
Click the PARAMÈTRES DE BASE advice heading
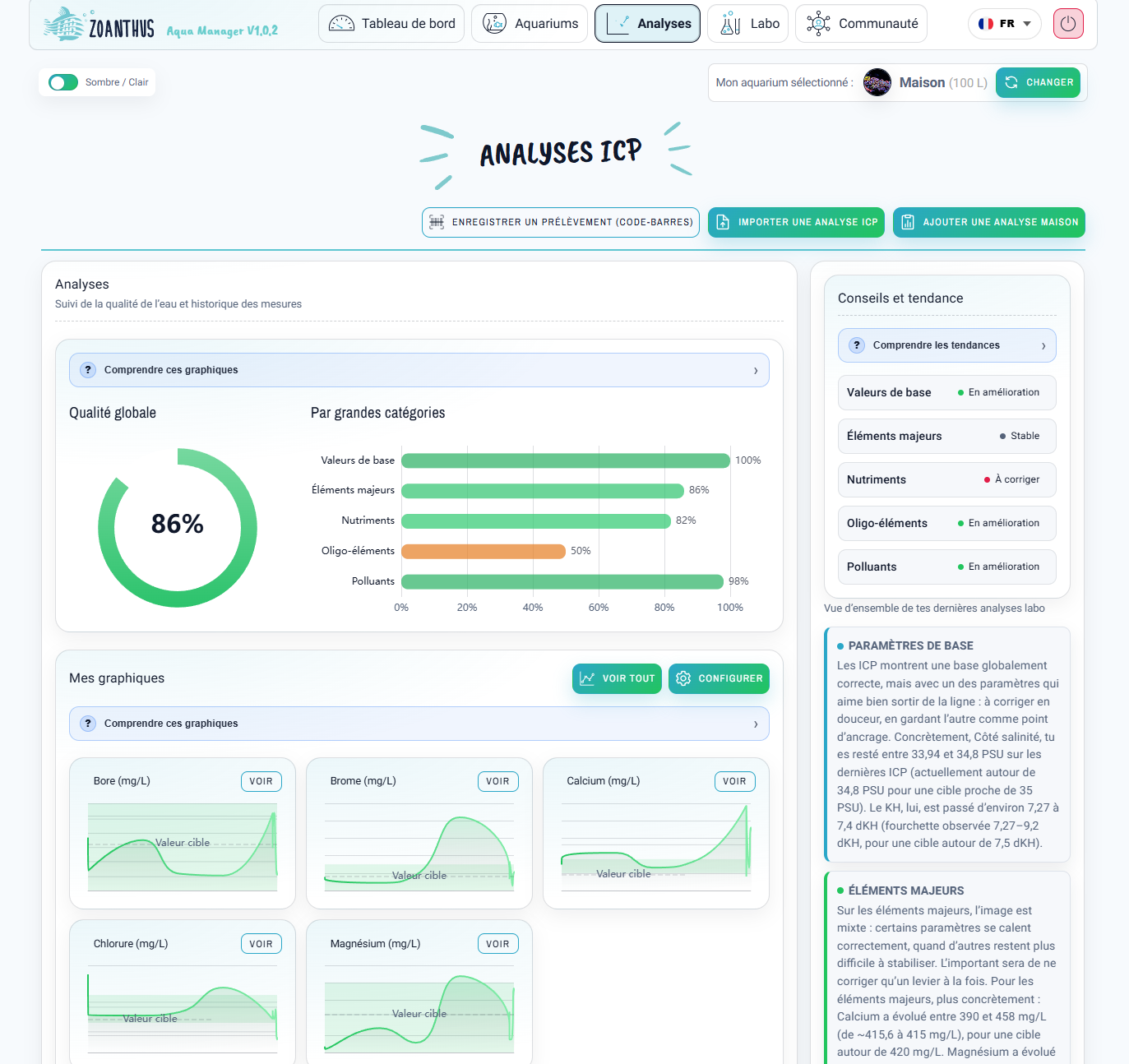pos(910,645)
